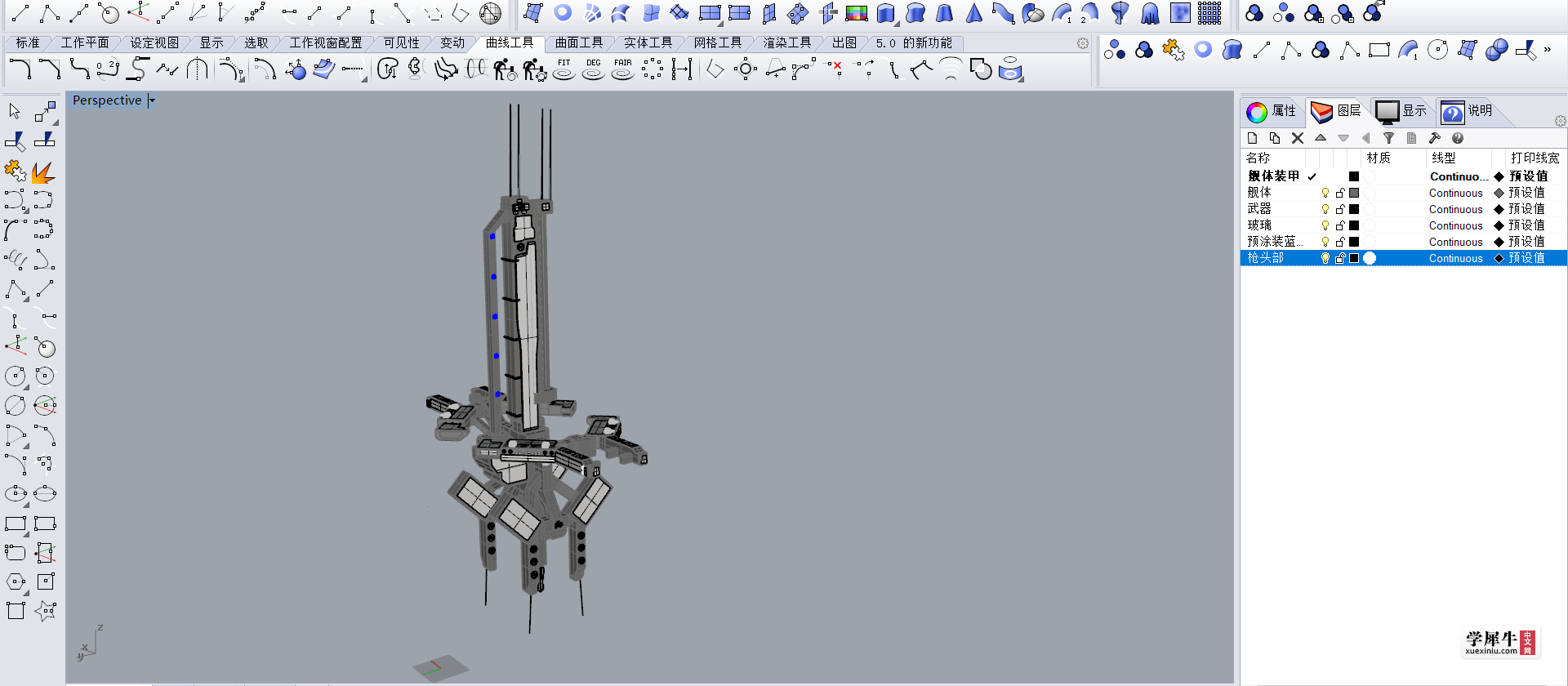Screen dimensions: 1568x686
Task: Open linetype Continuous for 舰体 layer
Action: 1455,193
